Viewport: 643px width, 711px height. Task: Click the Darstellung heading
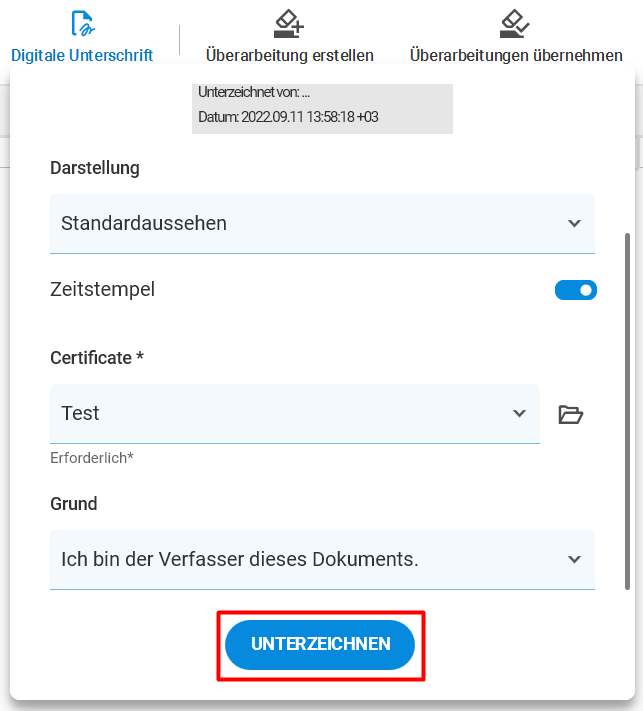pyautogui.click(x=95, y=168)
